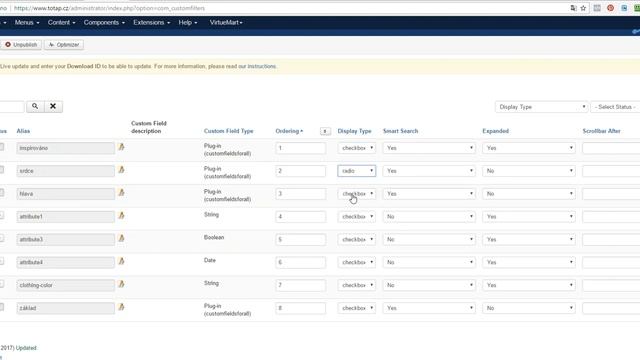The height and width of the screenshot is (360, 640).
Task: Click the blue square extension icon
Action: (x=624, y=8)
